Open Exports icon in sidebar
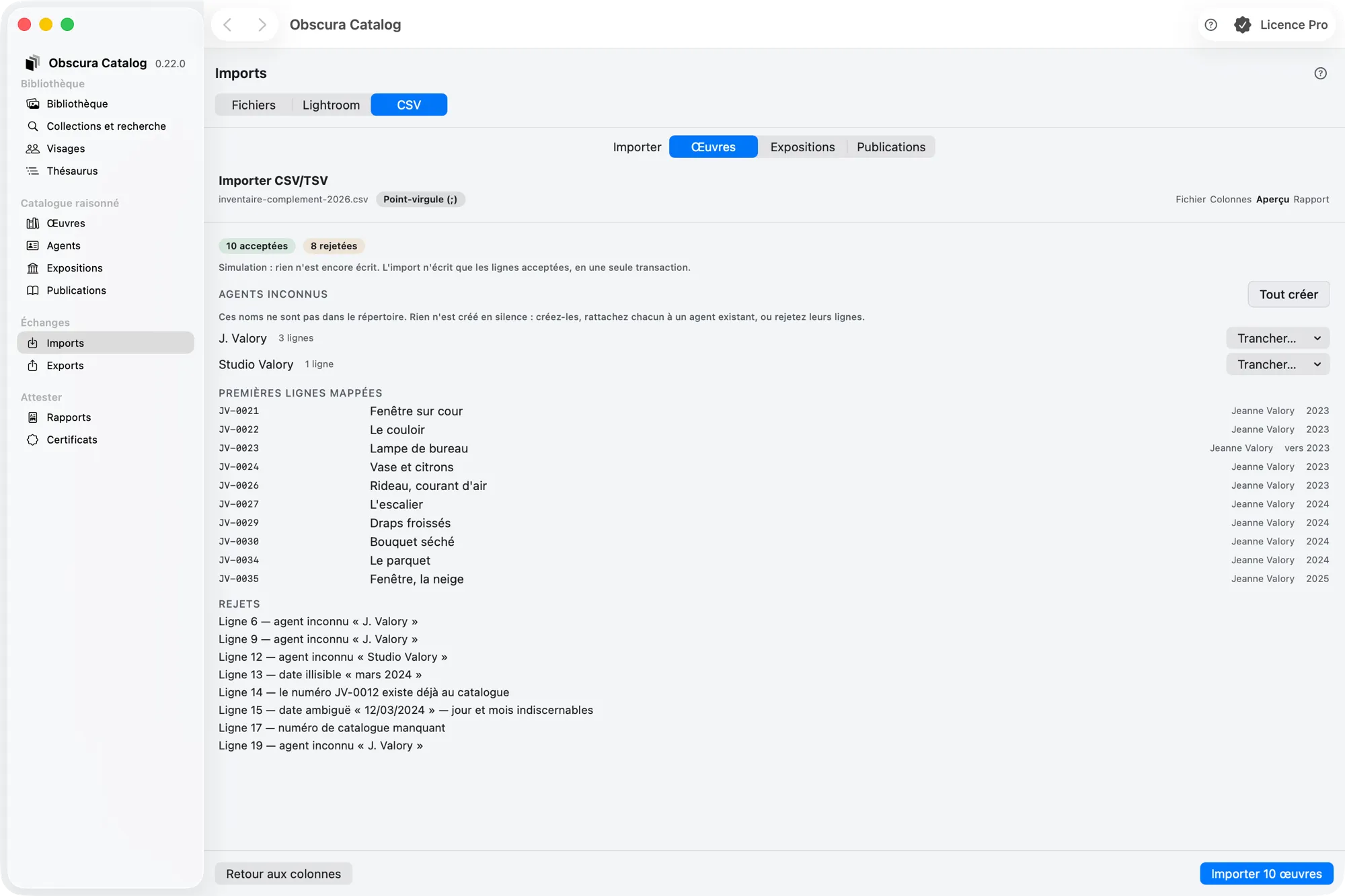The width and height of the screenshot is (1345, 896). 32,366
